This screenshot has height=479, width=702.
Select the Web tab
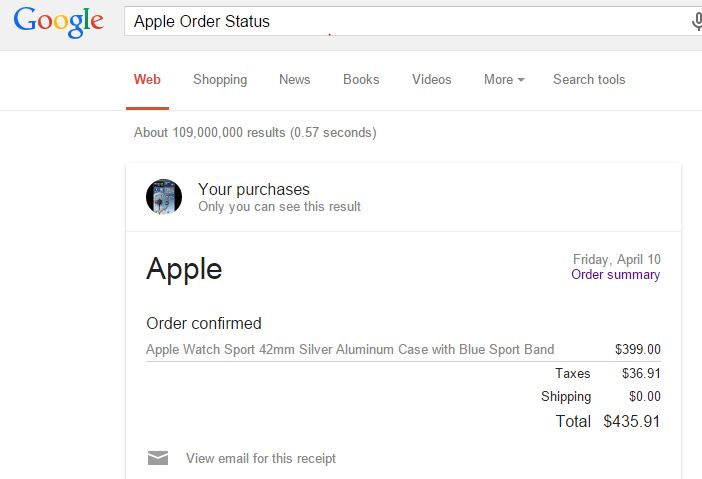point(147,80)
